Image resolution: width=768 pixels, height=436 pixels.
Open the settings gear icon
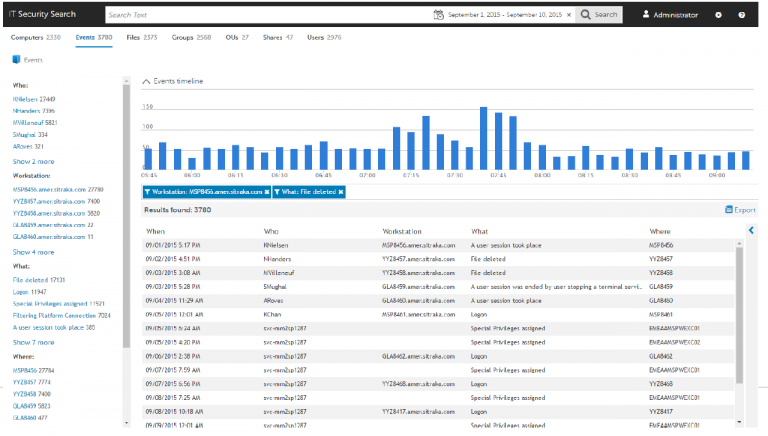point(718,15)
